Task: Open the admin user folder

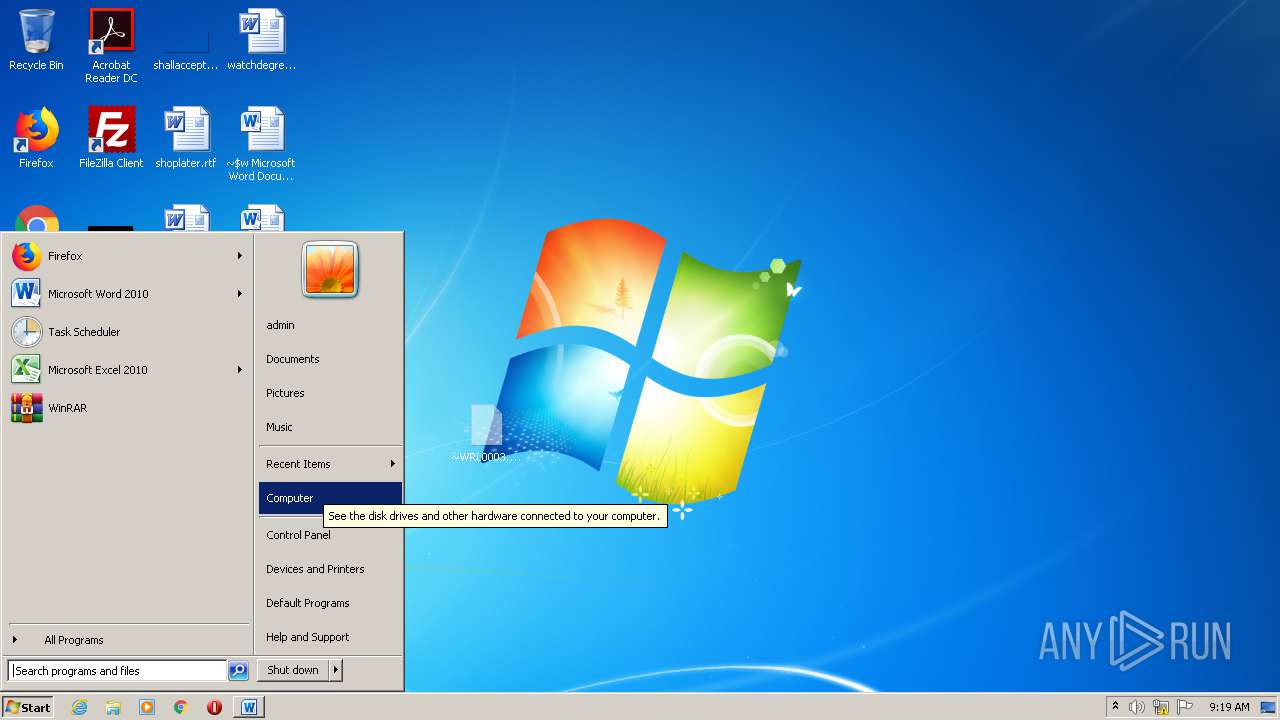Action: pos(330,325)
